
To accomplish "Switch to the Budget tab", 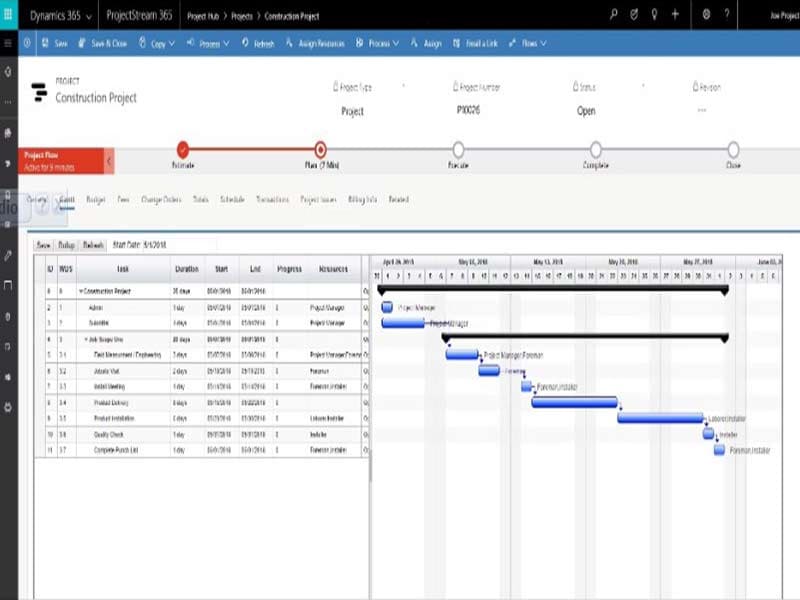I will (96, 200).
